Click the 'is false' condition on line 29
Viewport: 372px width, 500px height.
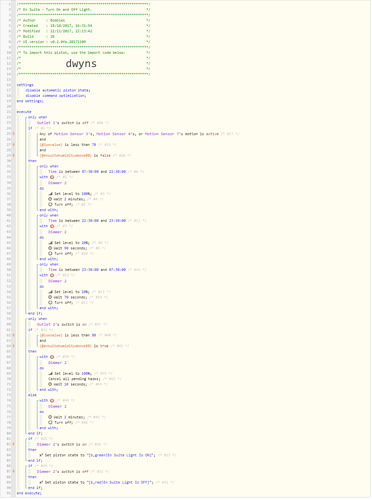click(x=75, y=156)
